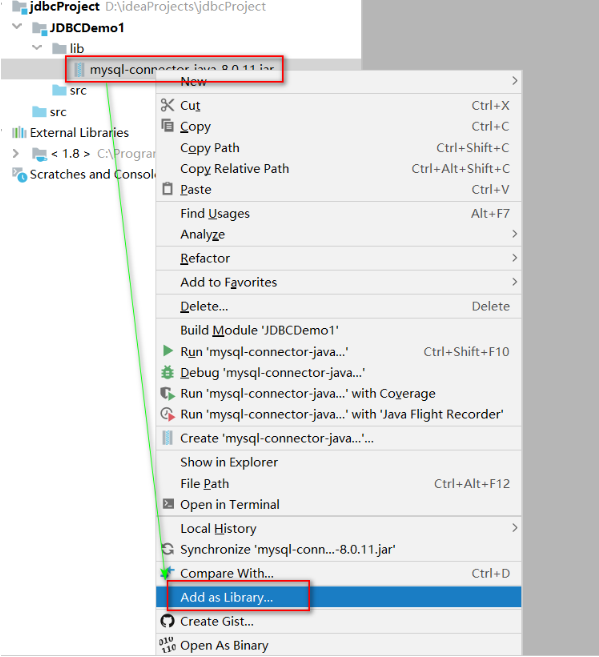Click the Ctrl+Shift+F10 shortcut text
The width and height of the screenshot is (599, 657).
[x=466, y=351]
